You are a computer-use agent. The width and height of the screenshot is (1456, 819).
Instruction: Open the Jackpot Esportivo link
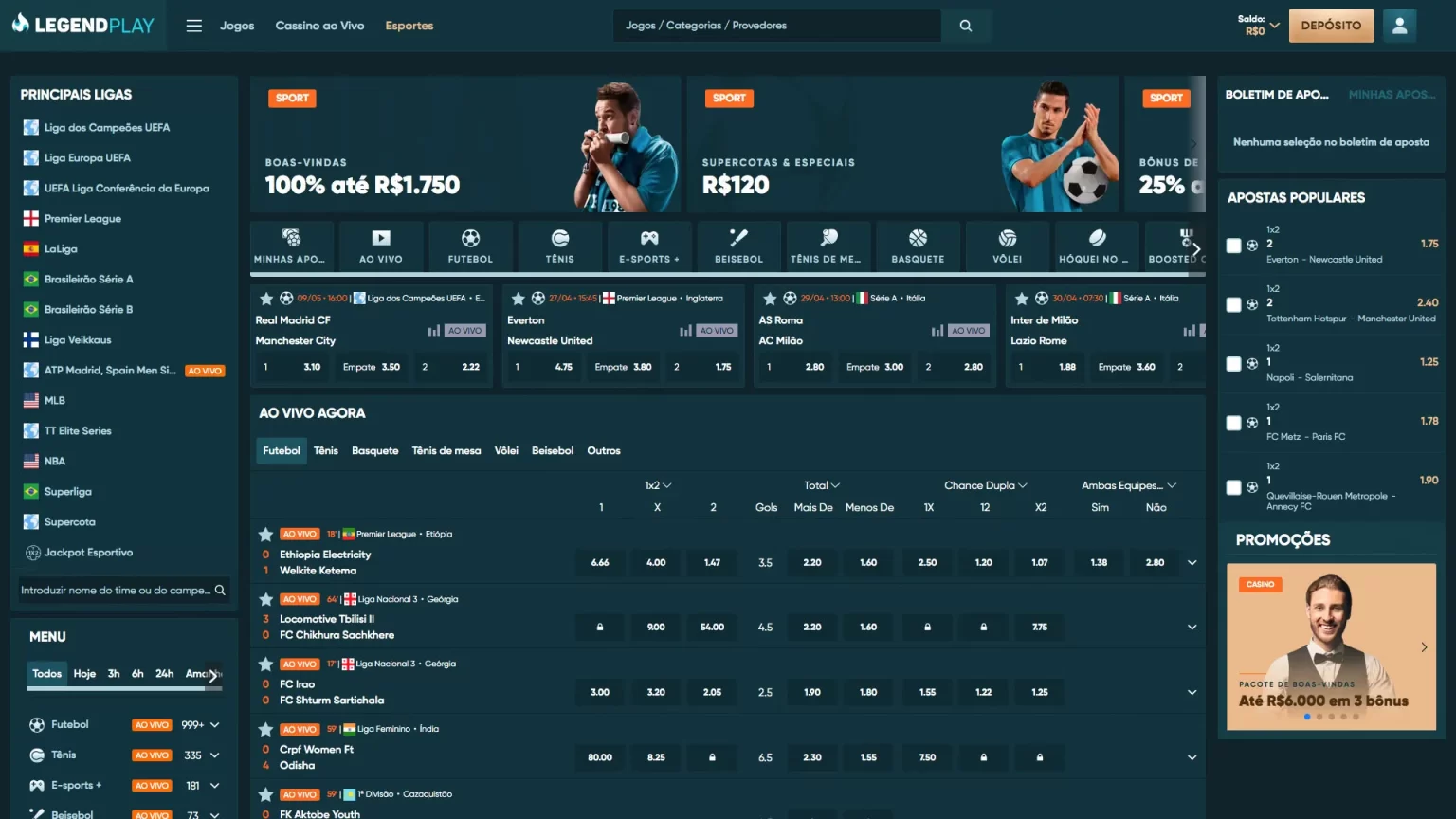(88, 553)
